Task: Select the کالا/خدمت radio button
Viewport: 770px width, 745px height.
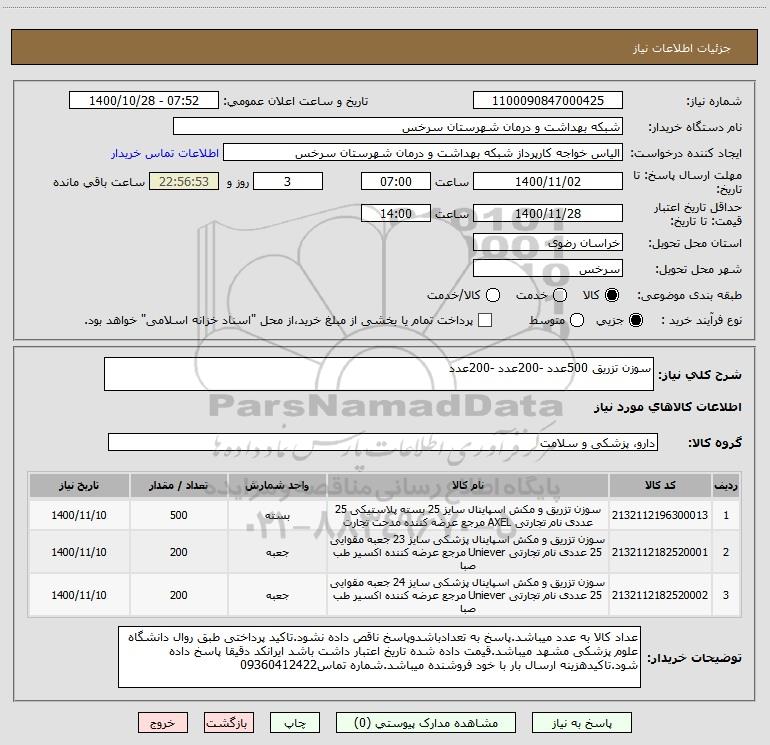Action: (x=493, y=295)
